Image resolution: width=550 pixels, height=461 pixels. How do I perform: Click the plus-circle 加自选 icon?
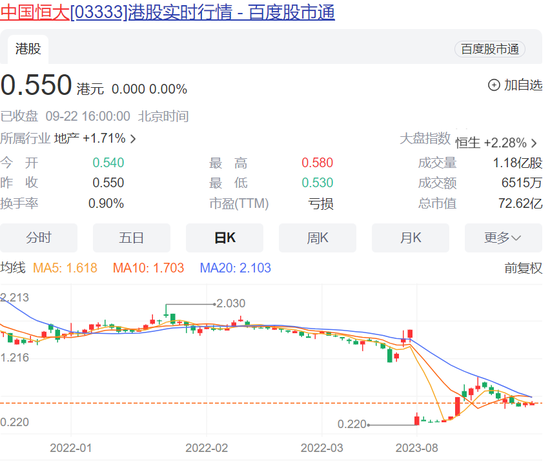pos(494,85)
